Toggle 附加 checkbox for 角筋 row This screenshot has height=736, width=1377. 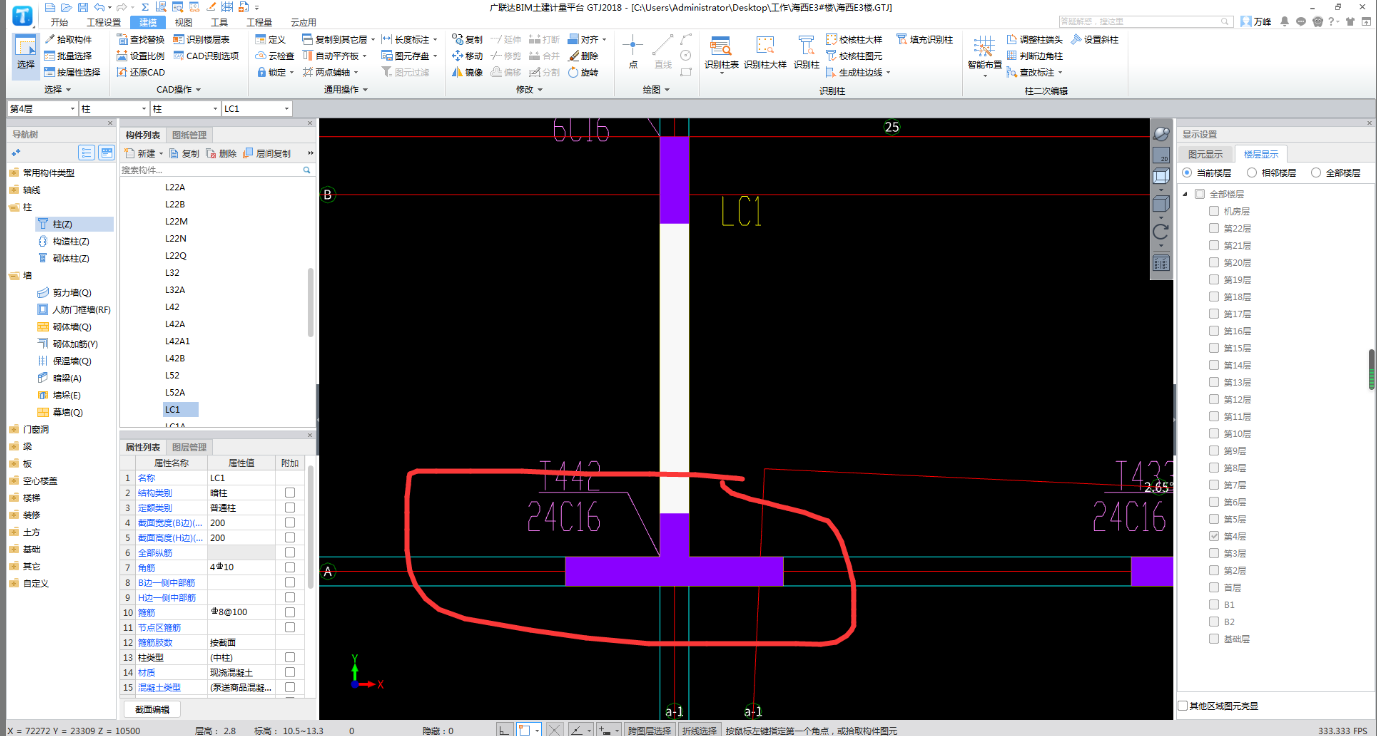point(290,567)
